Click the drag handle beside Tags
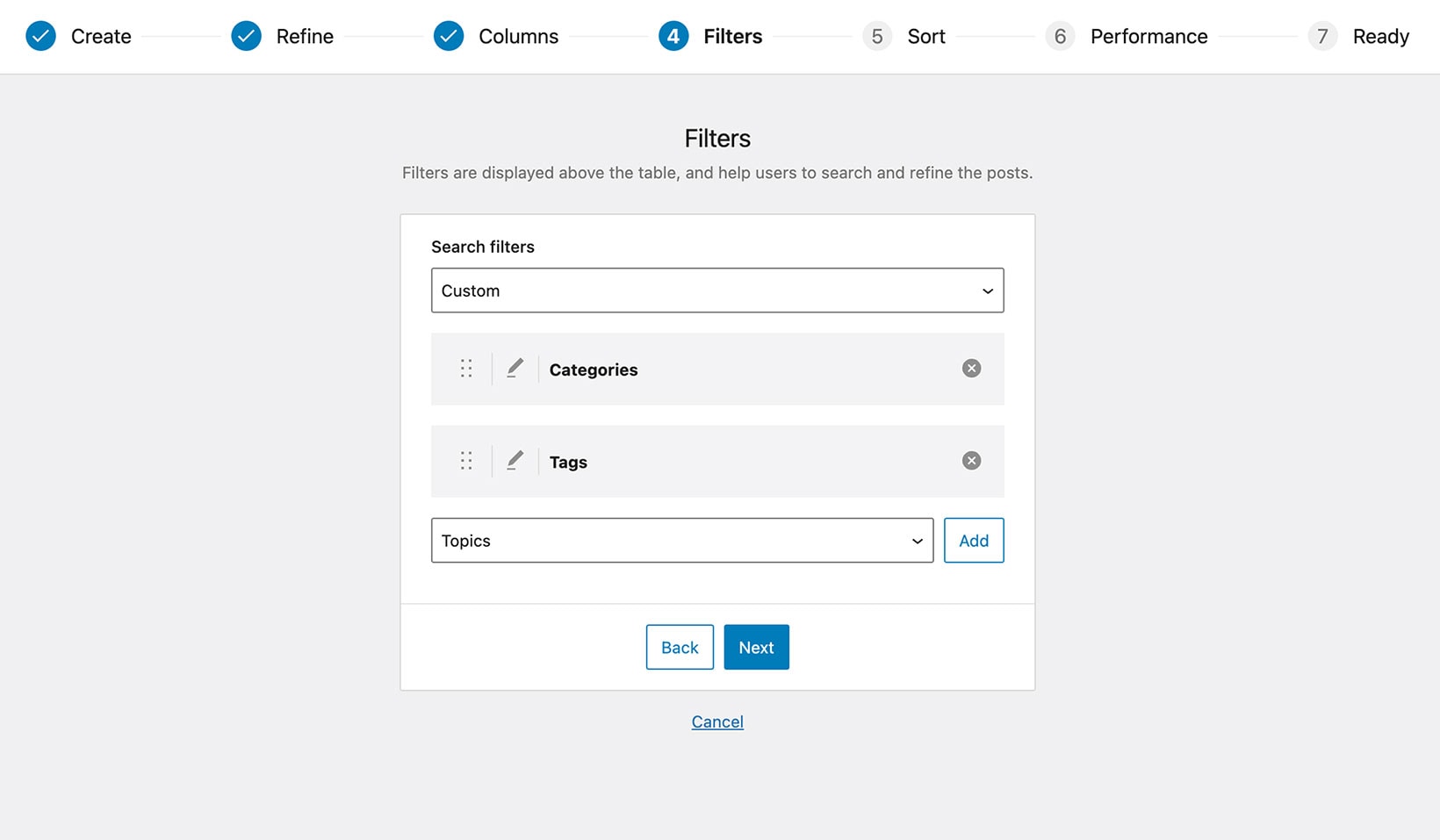 tap(466, 460)
